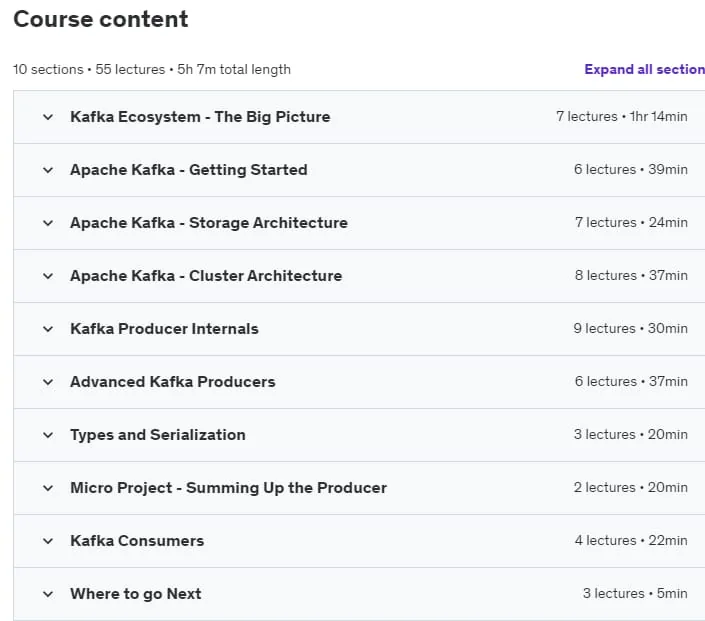Expand the Apache Kafka - Cluster Architecture chevron
Screen dimensions: 705x621
(48, 276)
